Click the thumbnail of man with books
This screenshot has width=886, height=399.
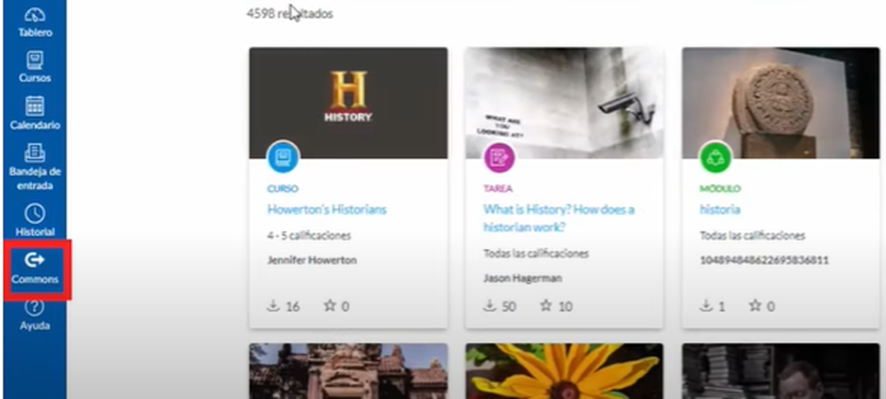781,371
